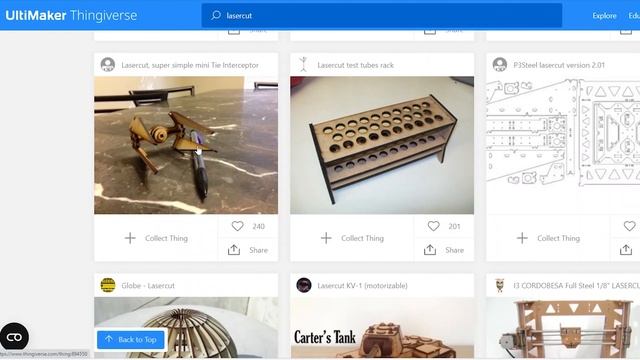Open P3Steel lasercut version 2.01 title
This screenshot has width=640, height=360.
pos(559,65)
